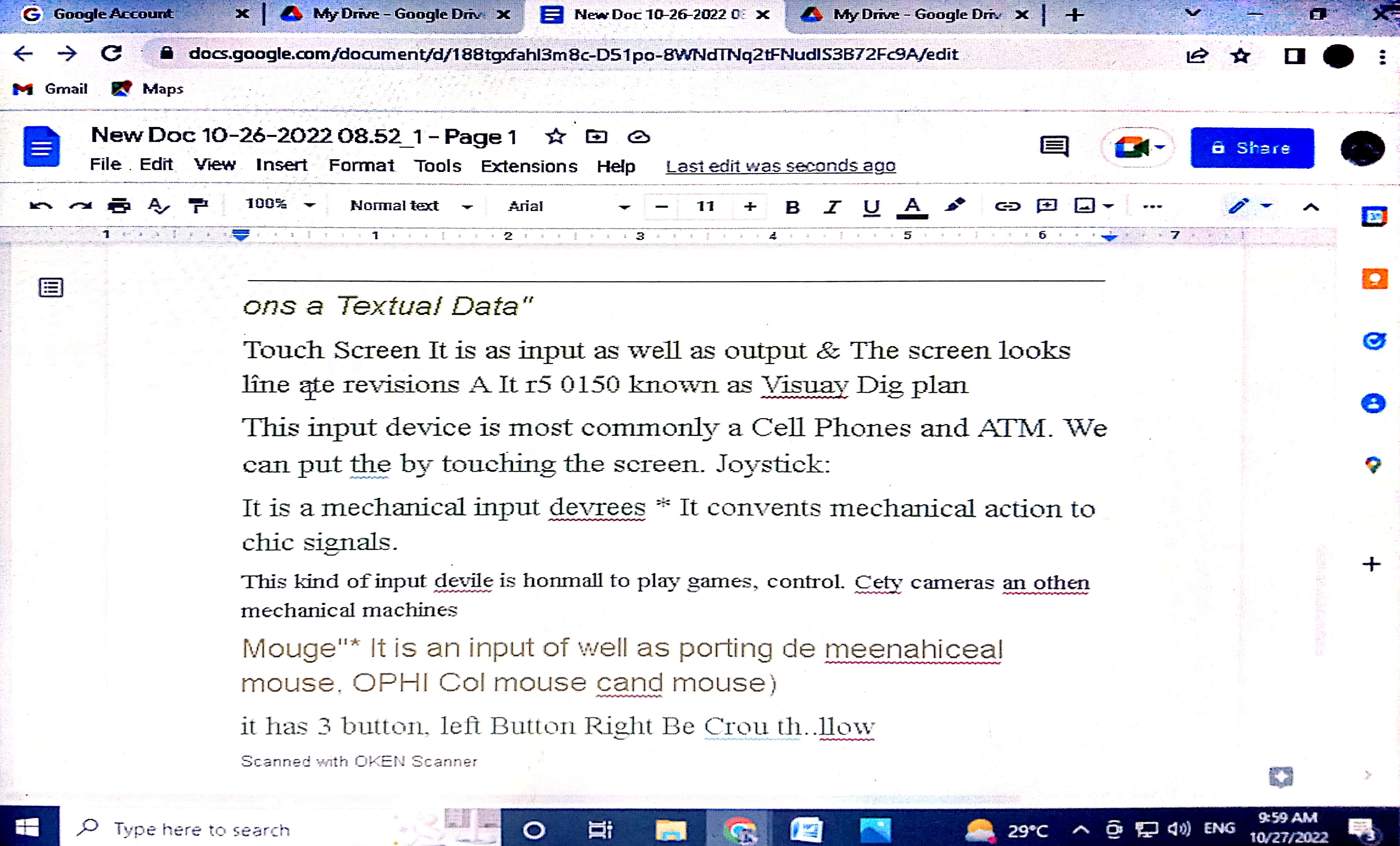Open the 100% zoom dropdown
1400x846 pixels.
[x=280, y=205]
